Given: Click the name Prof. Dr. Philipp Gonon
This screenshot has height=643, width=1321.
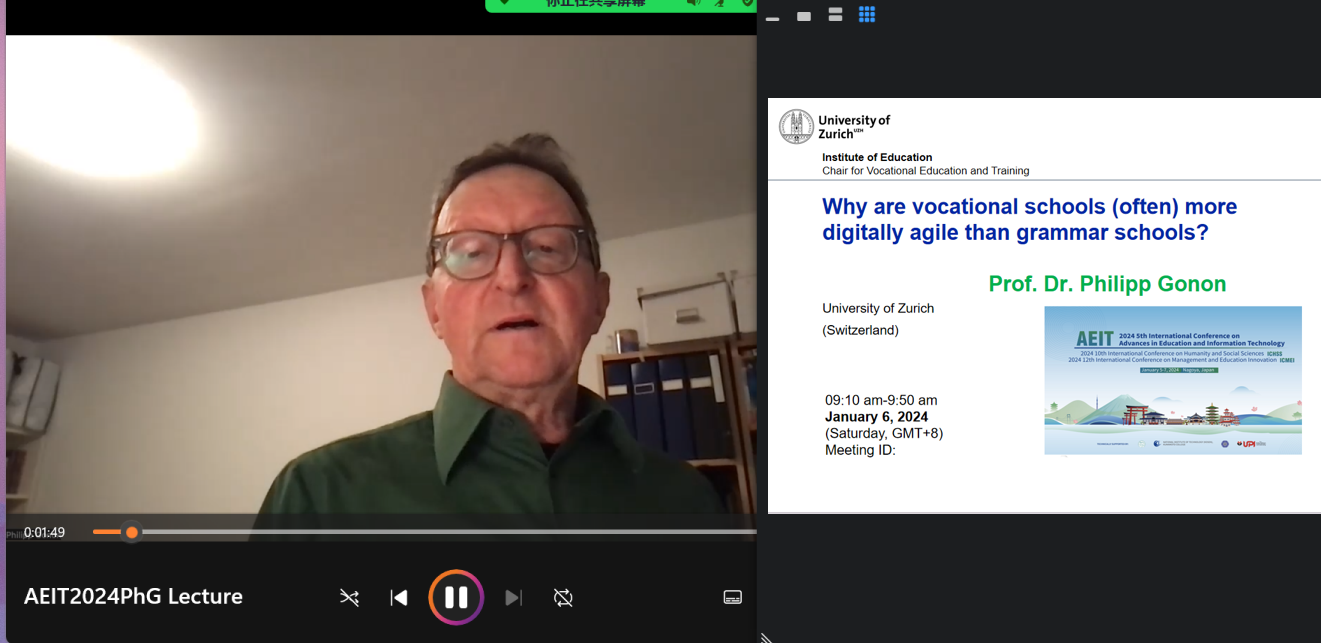Looking at the screenshot, I should tap(1107, 284).
